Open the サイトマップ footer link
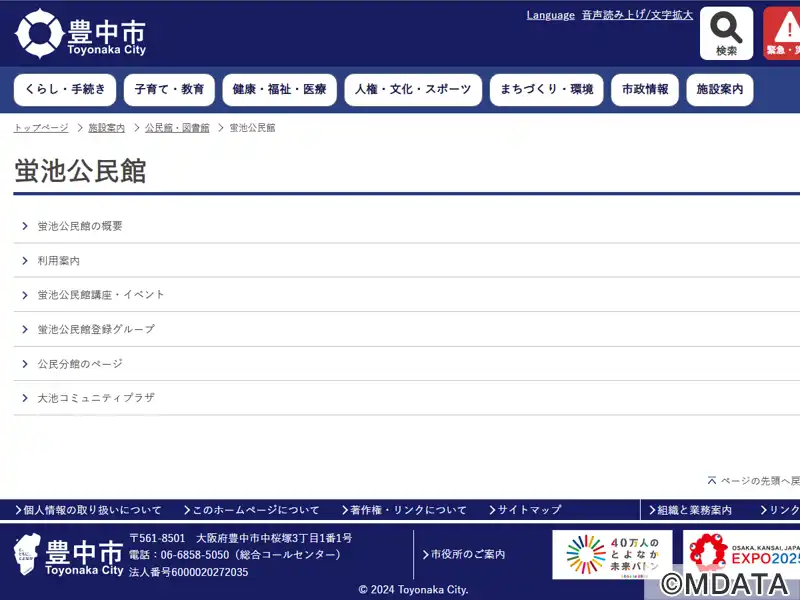Viewport: 800px width, 600px height. pyautogui.click(x=529, y=510)
